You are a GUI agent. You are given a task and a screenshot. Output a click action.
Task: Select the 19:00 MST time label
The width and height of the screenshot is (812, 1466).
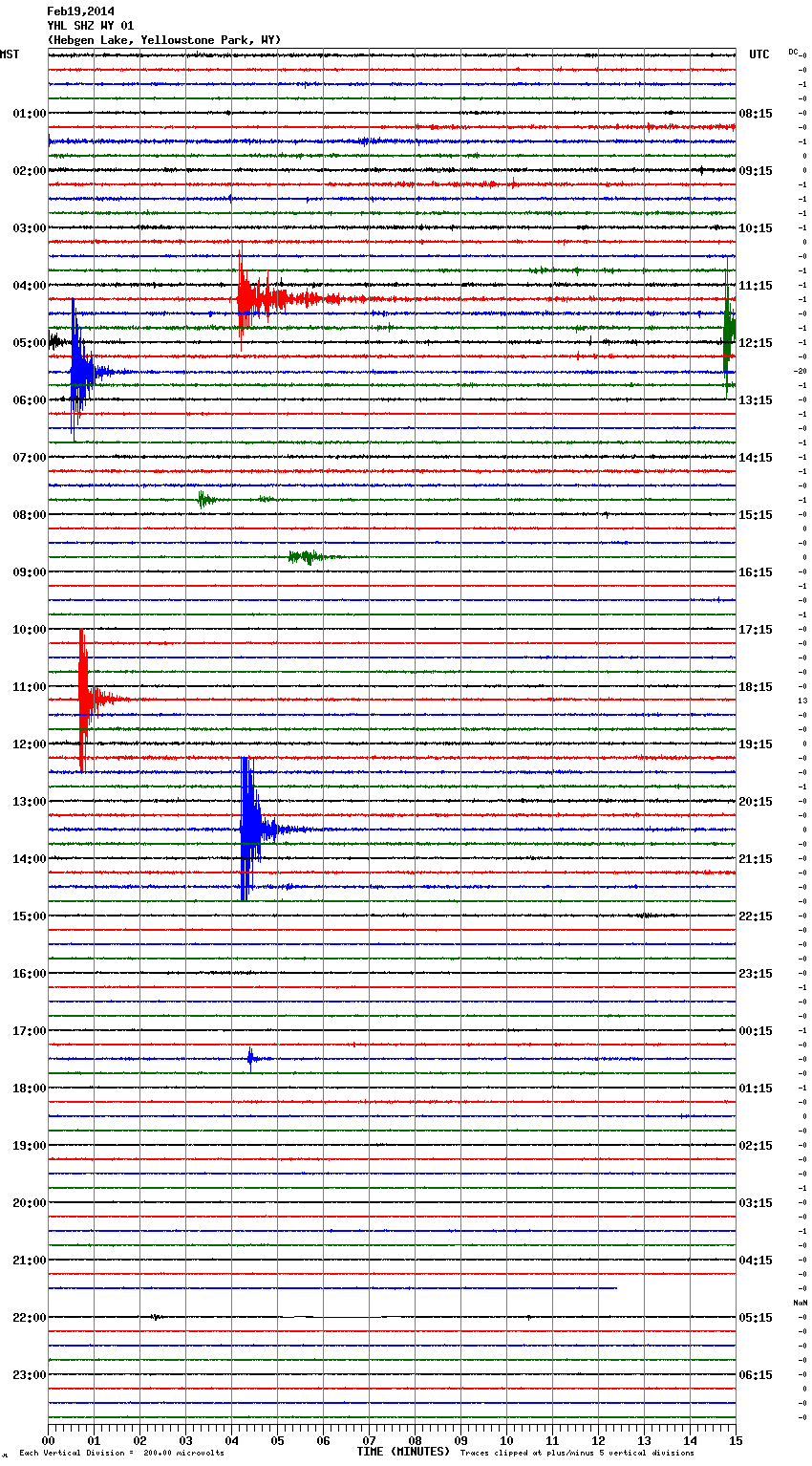point(29,1145)
